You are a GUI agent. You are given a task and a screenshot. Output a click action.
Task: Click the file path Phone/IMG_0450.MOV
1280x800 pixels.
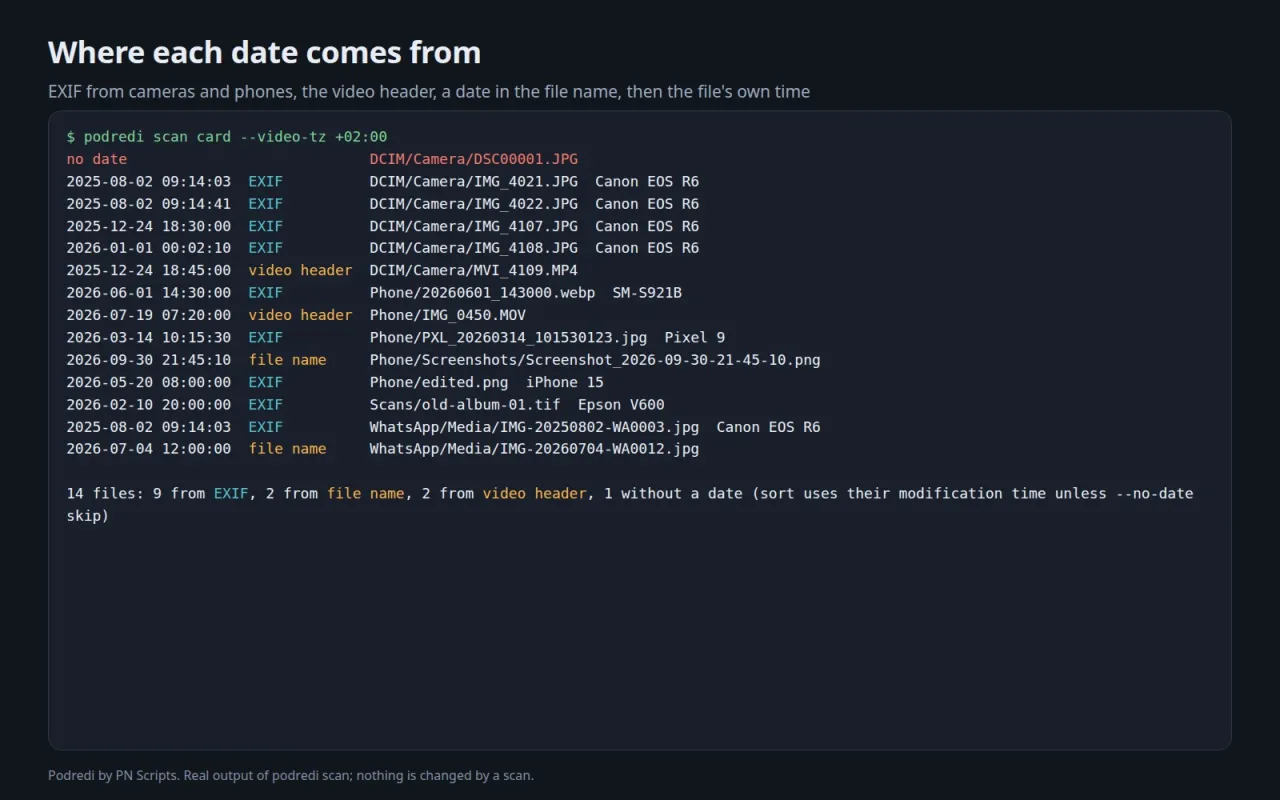point(448,315)
